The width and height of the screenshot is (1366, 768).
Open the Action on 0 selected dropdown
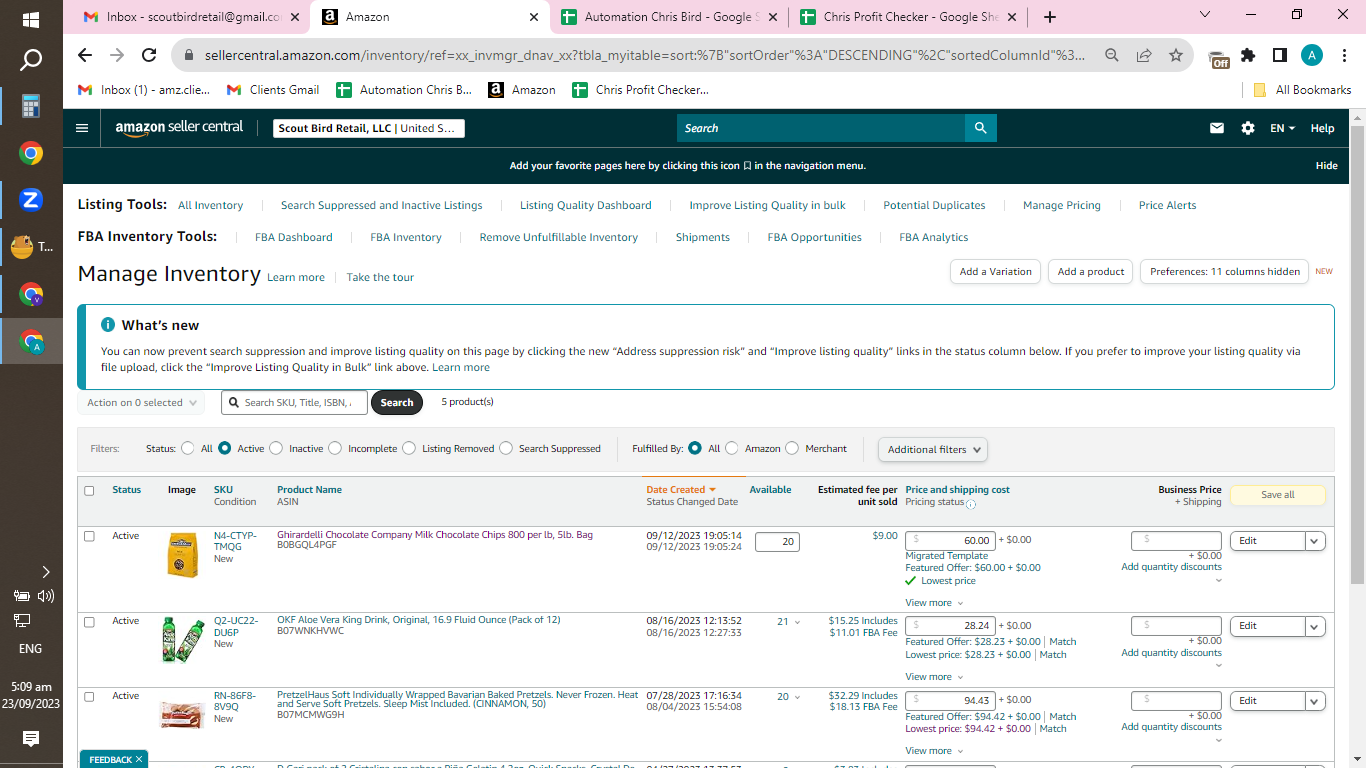[141, 403]
